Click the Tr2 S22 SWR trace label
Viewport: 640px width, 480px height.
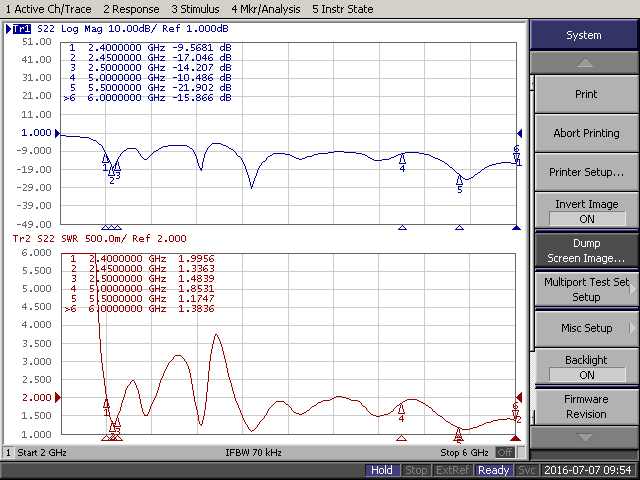pyautogui.click(x=60, y=240)
